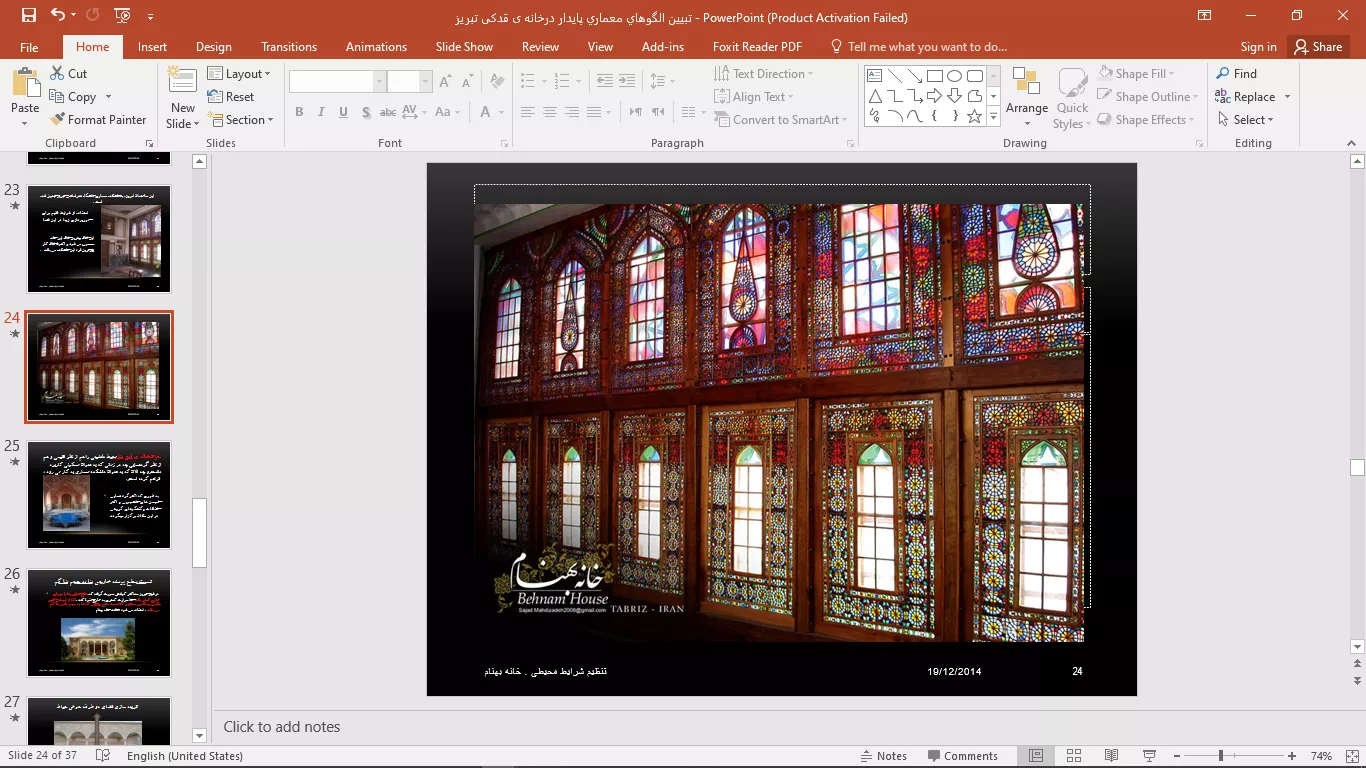Open the Slide Show tab

click(464, 46)
